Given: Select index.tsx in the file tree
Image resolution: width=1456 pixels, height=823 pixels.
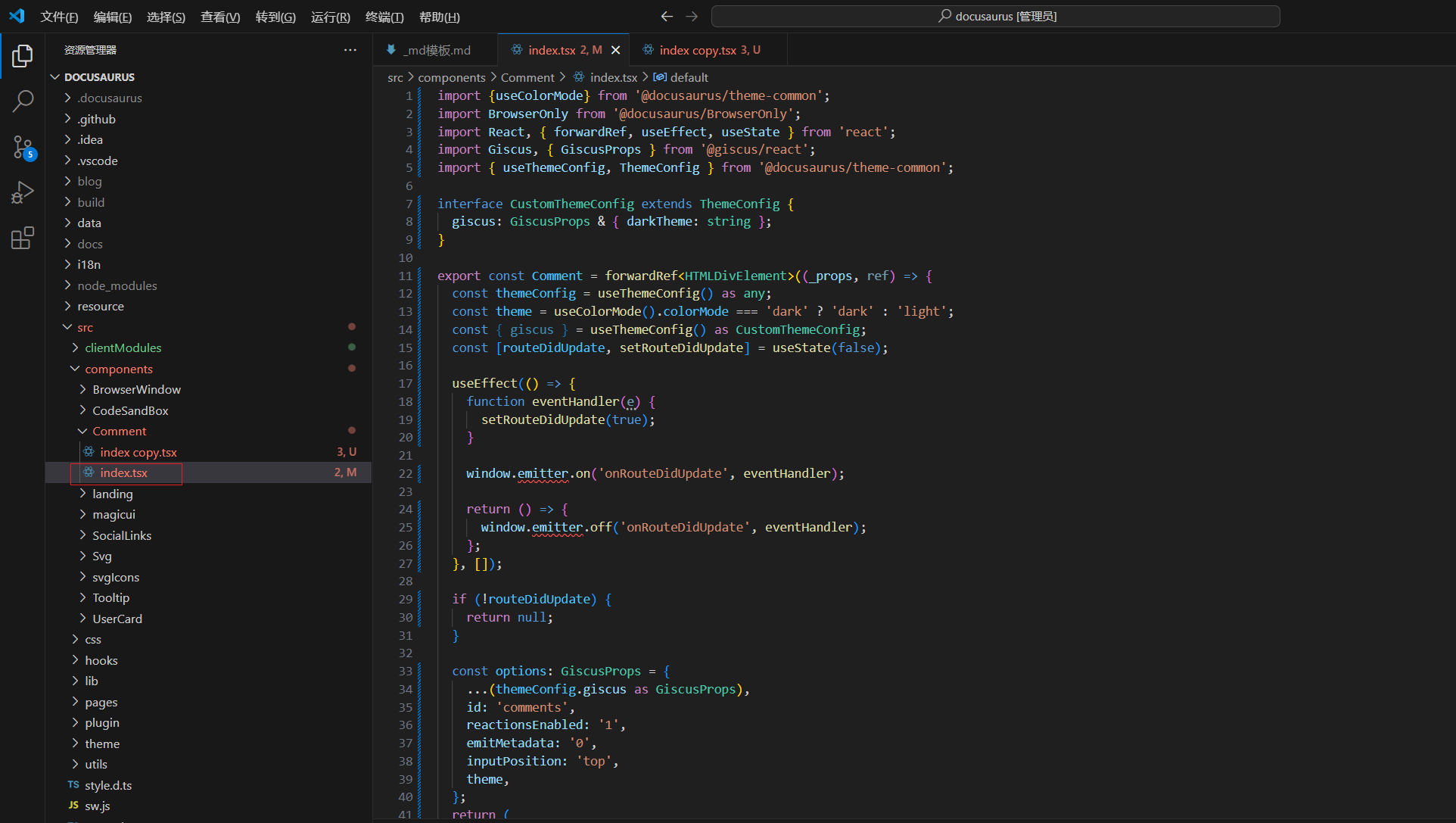Looking at the screenshot, I should click(x=209, y=472).
